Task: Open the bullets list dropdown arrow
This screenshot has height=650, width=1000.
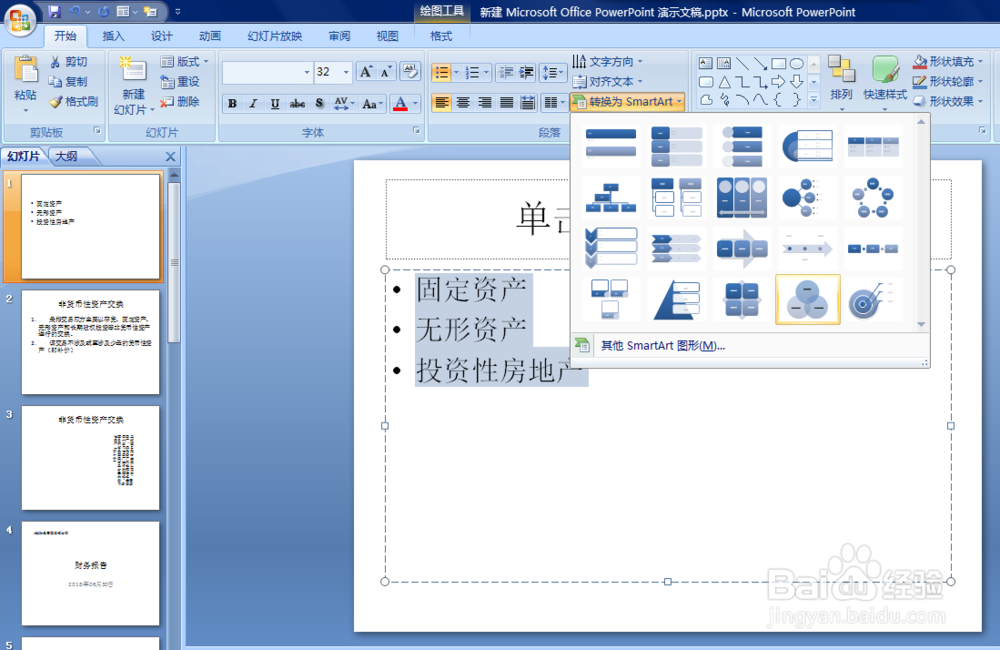Action: pyautogui.click(x=456, y=72)
